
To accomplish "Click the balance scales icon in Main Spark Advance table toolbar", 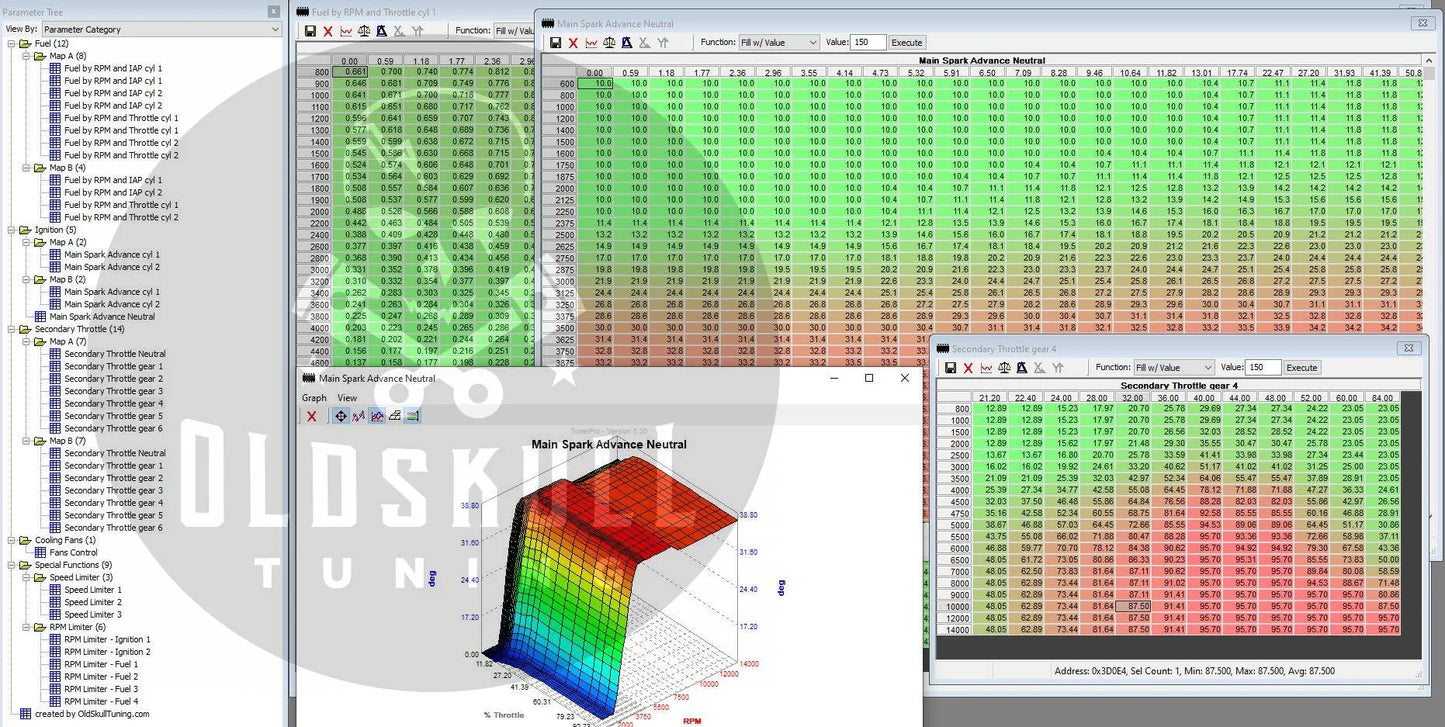I will (x=609, y=43).
